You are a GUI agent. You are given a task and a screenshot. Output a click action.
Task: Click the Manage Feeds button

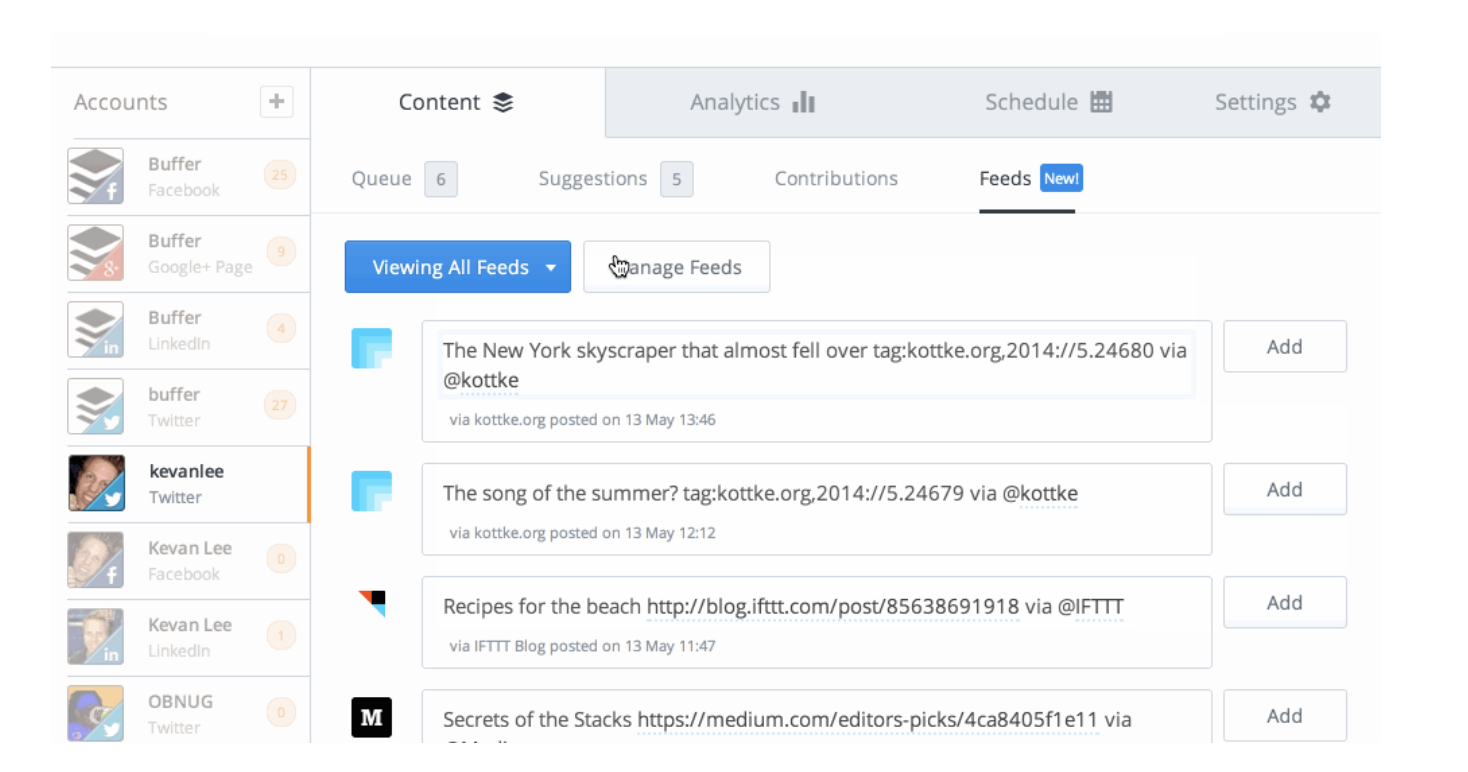[677, 267]
